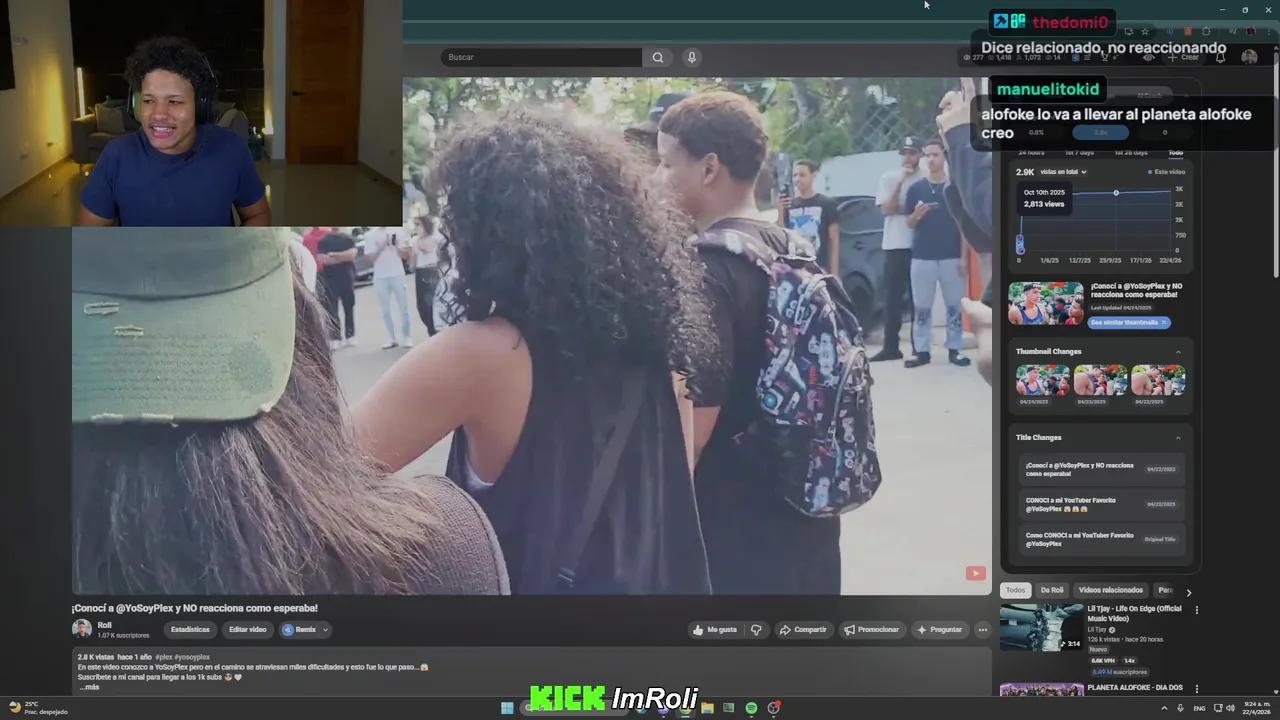
Task: Click the Promocionar button
Action: (x=871, y=630)
